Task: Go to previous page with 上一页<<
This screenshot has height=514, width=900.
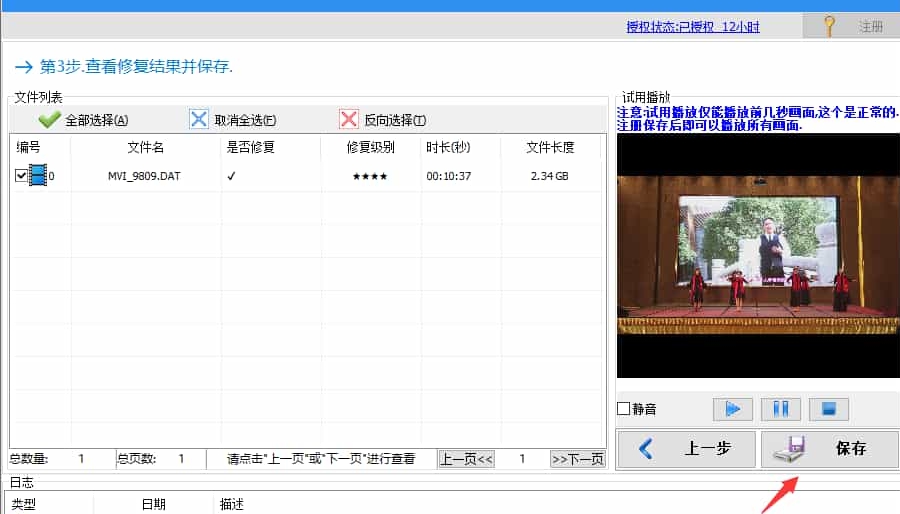Action: [466, 459]
